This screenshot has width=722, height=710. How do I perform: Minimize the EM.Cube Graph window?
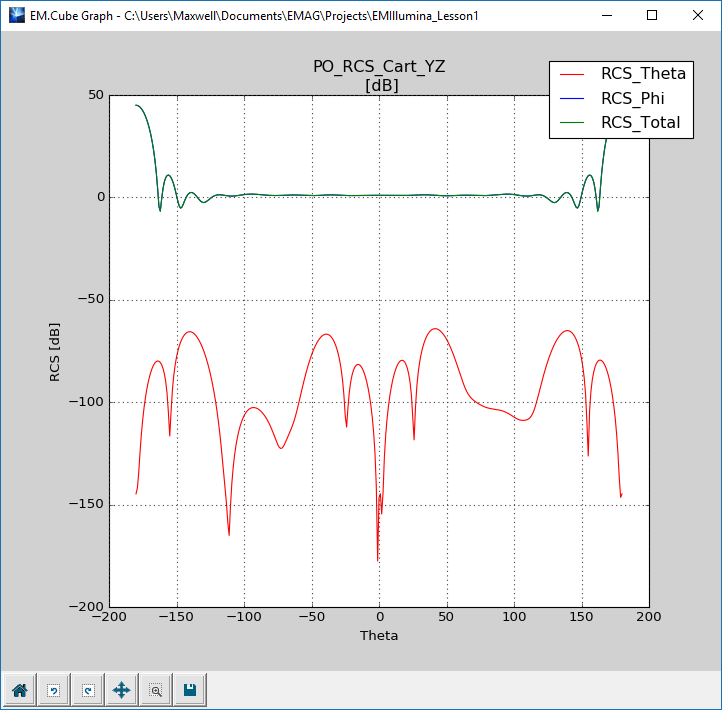pos(607,15)
